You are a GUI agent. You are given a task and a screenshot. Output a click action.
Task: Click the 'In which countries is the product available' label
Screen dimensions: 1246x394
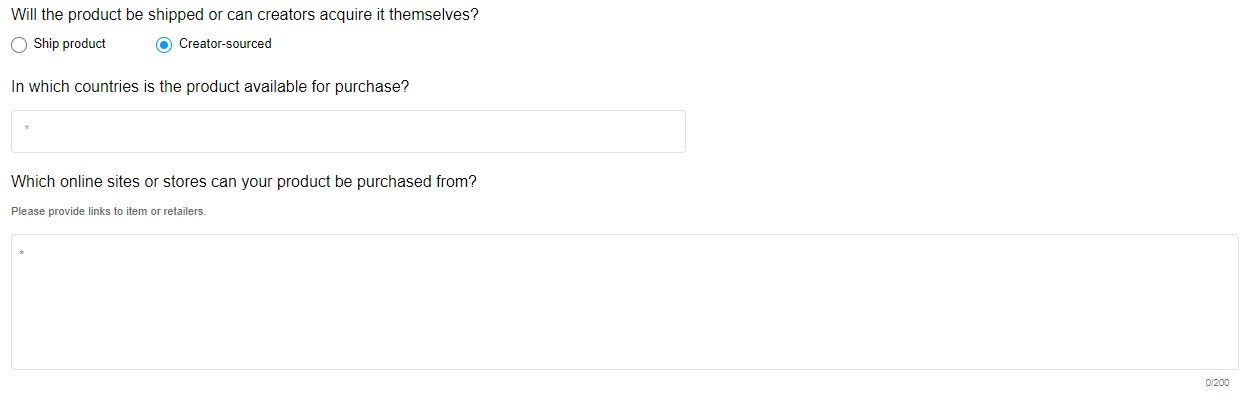point(210,87)
